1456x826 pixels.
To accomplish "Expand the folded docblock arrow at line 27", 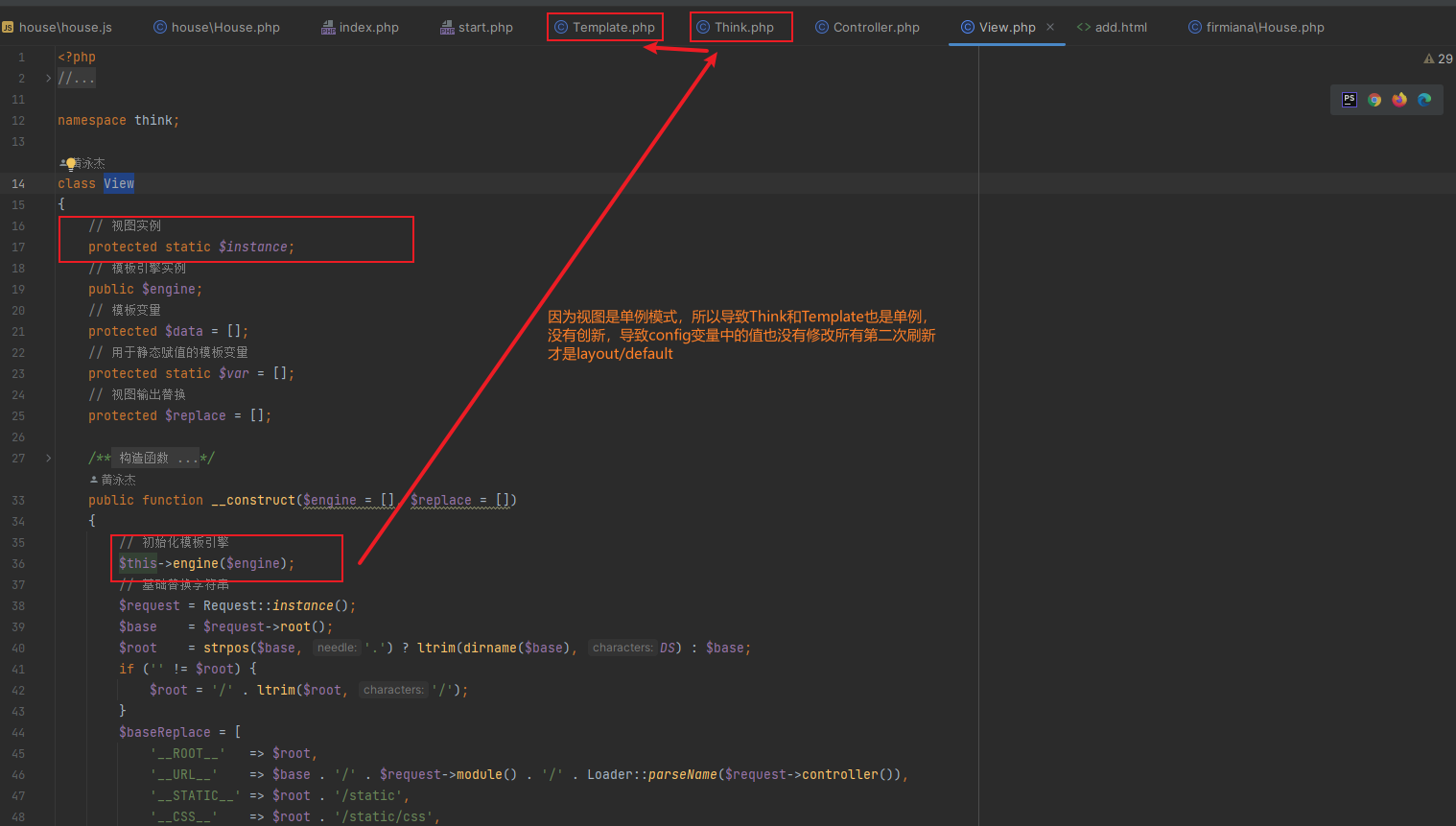I will pos(48,458).
